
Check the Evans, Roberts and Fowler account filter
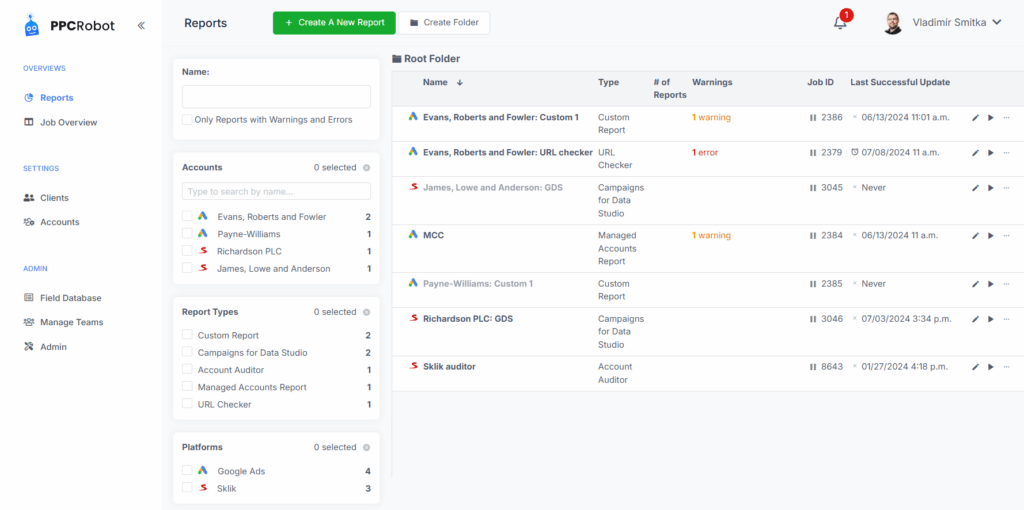click(187, 216)
